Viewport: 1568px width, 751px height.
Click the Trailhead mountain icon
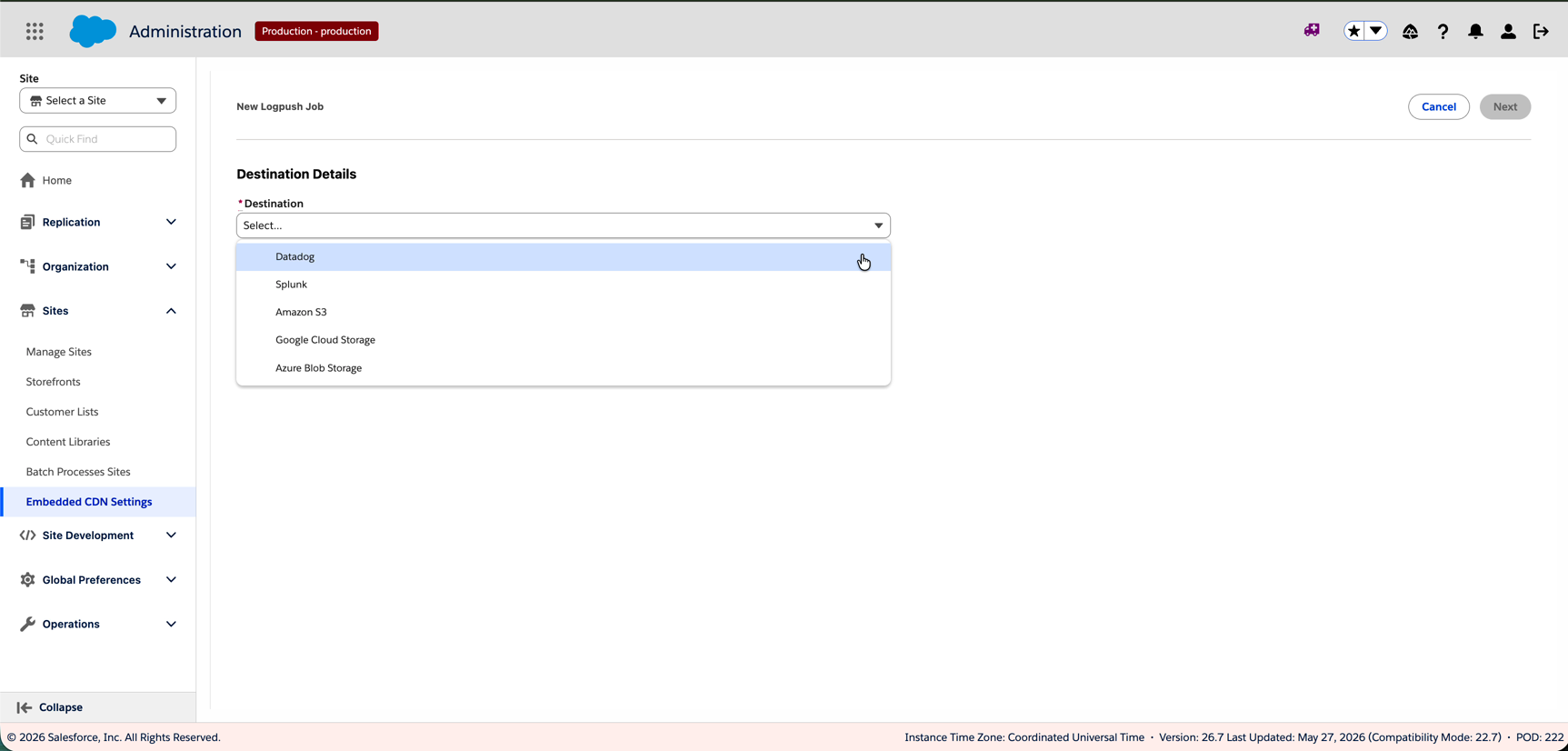[x=1410, y=31]
